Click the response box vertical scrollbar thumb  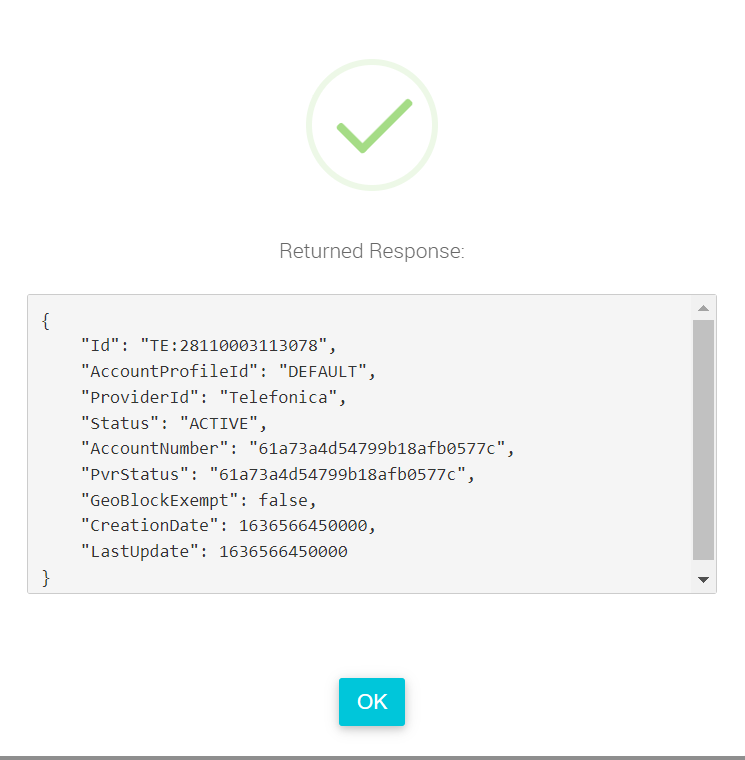pyautogui.click(x=703, y=440)
